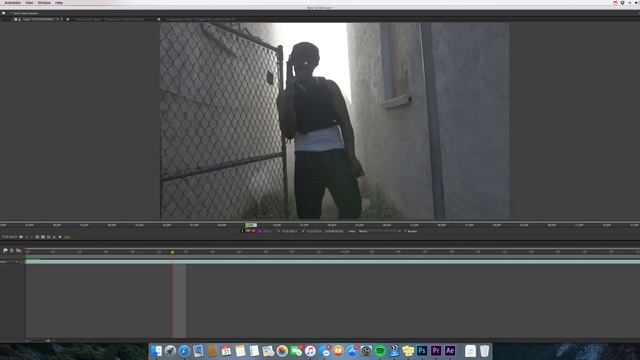Launch Premiere Pro from the dock
This screenshot has height=360, width=640.
(436, 351)
